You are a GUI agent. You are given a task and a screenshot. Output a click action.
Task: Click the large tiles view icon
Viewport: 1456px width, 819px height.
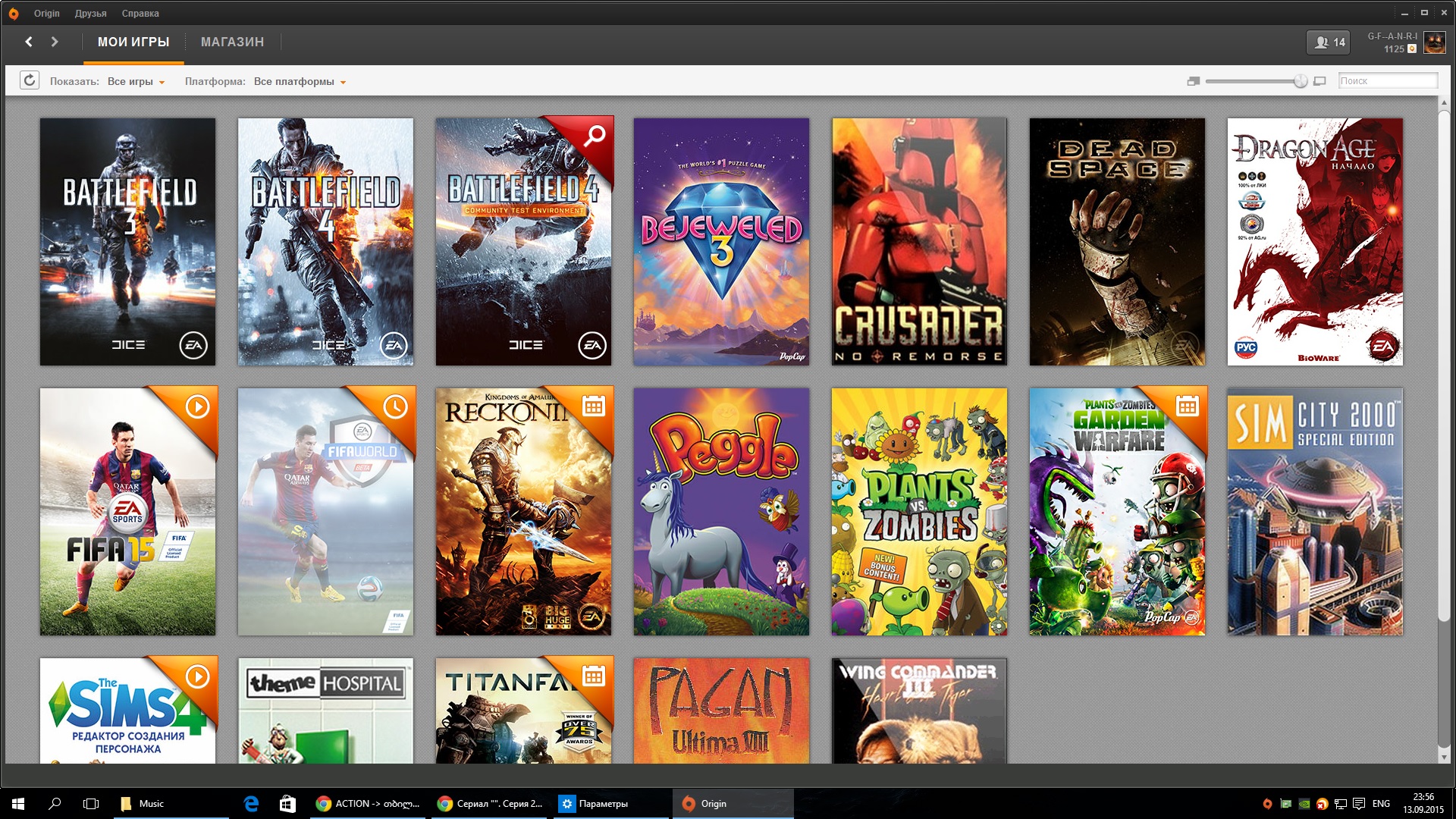(x=1319, y=81)
